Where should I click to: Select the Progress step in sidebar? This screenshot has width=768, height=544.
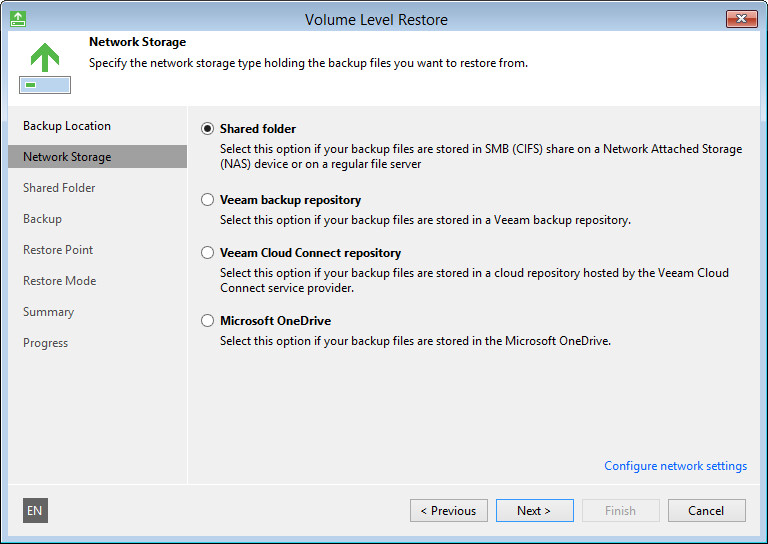point(45,343)
